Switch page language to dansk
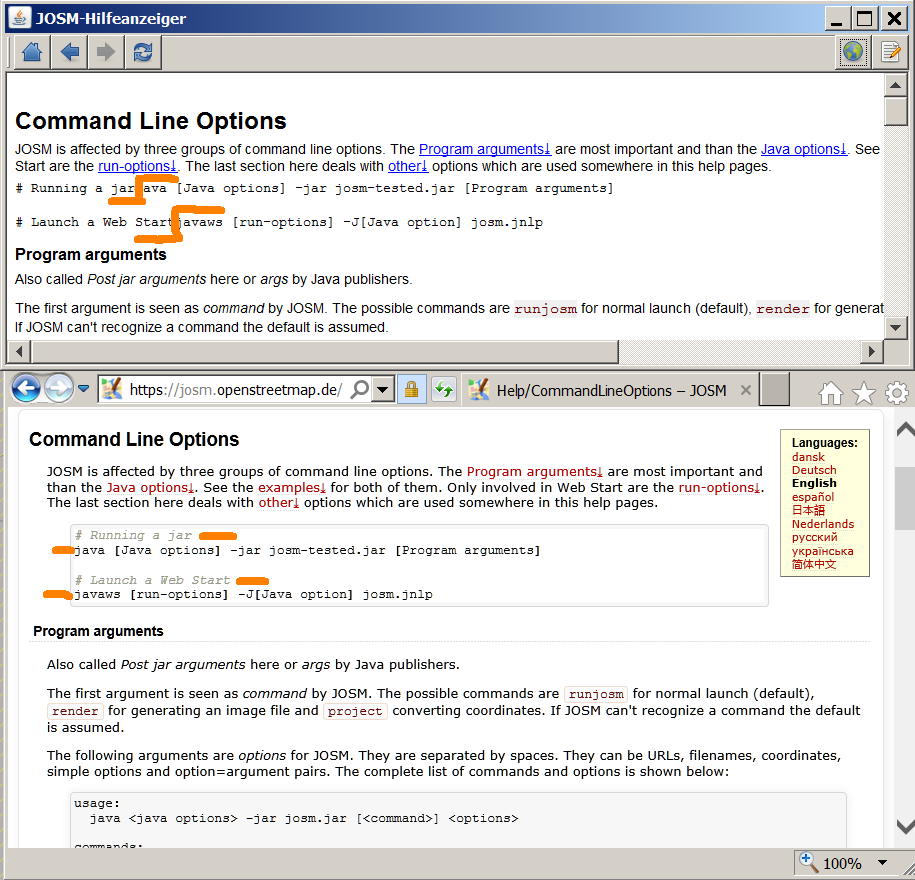 click(808, 457)
